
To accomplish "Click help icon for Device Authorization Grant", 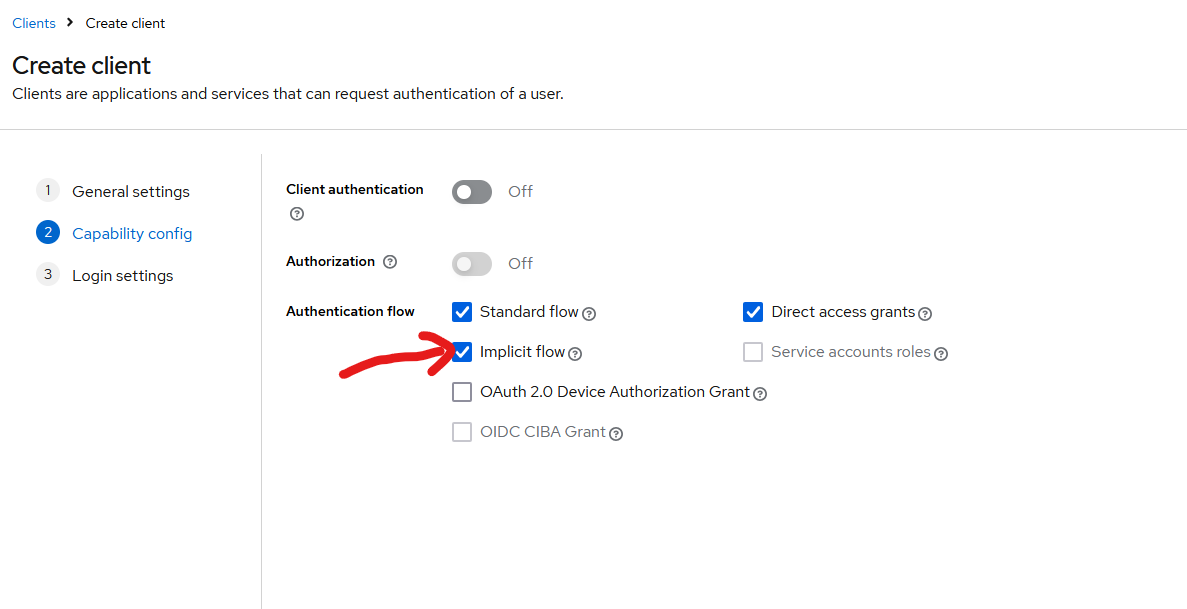I will click(x=760, y=393).
